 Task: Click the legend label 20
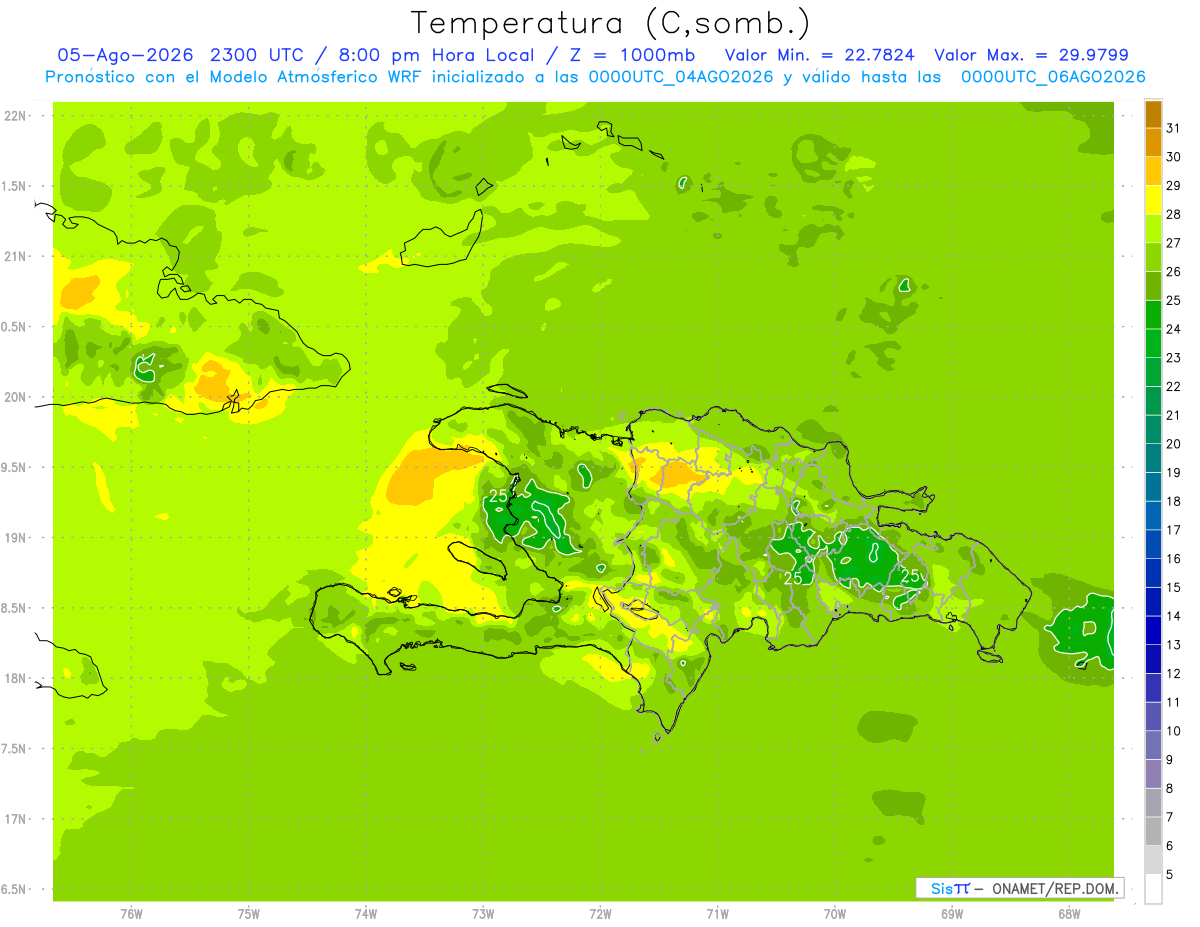pyautogui.click(x=1174, y=444)
